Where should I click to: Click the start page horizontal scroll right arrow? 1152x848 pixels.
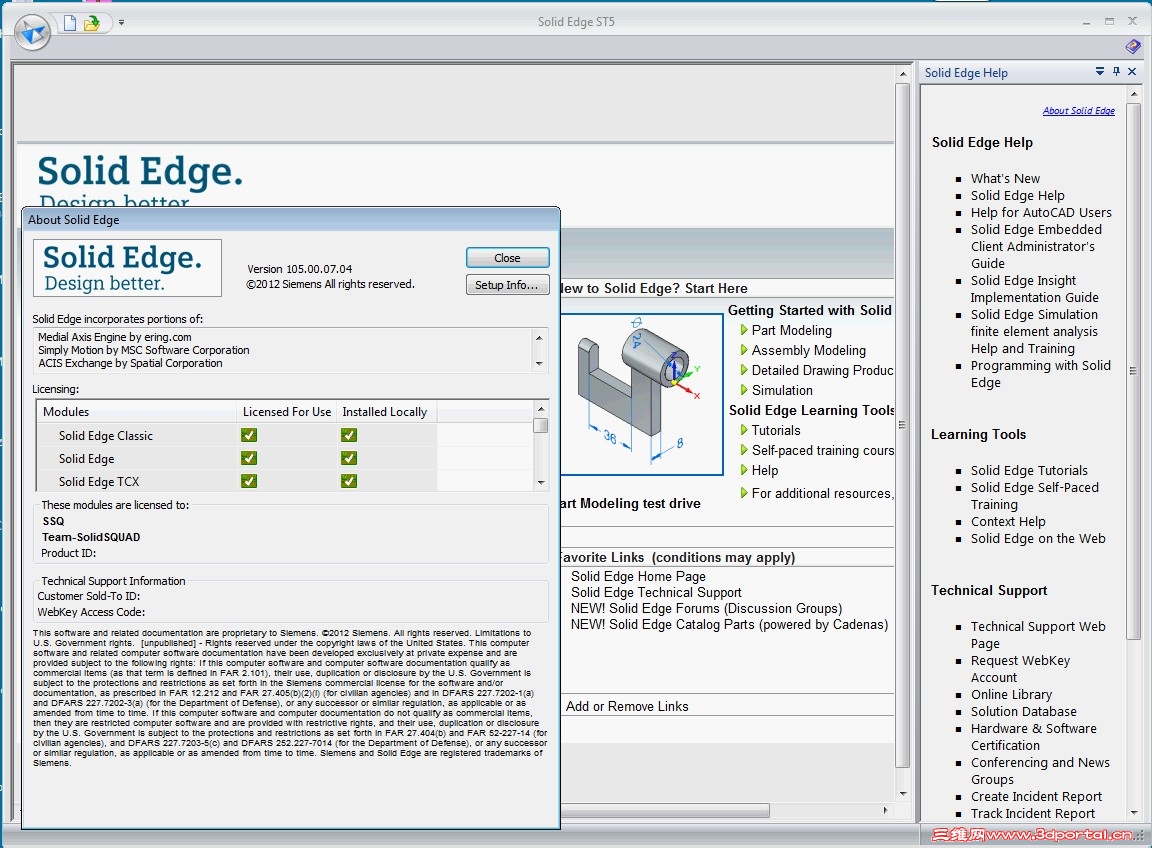(x=885, y=811)
